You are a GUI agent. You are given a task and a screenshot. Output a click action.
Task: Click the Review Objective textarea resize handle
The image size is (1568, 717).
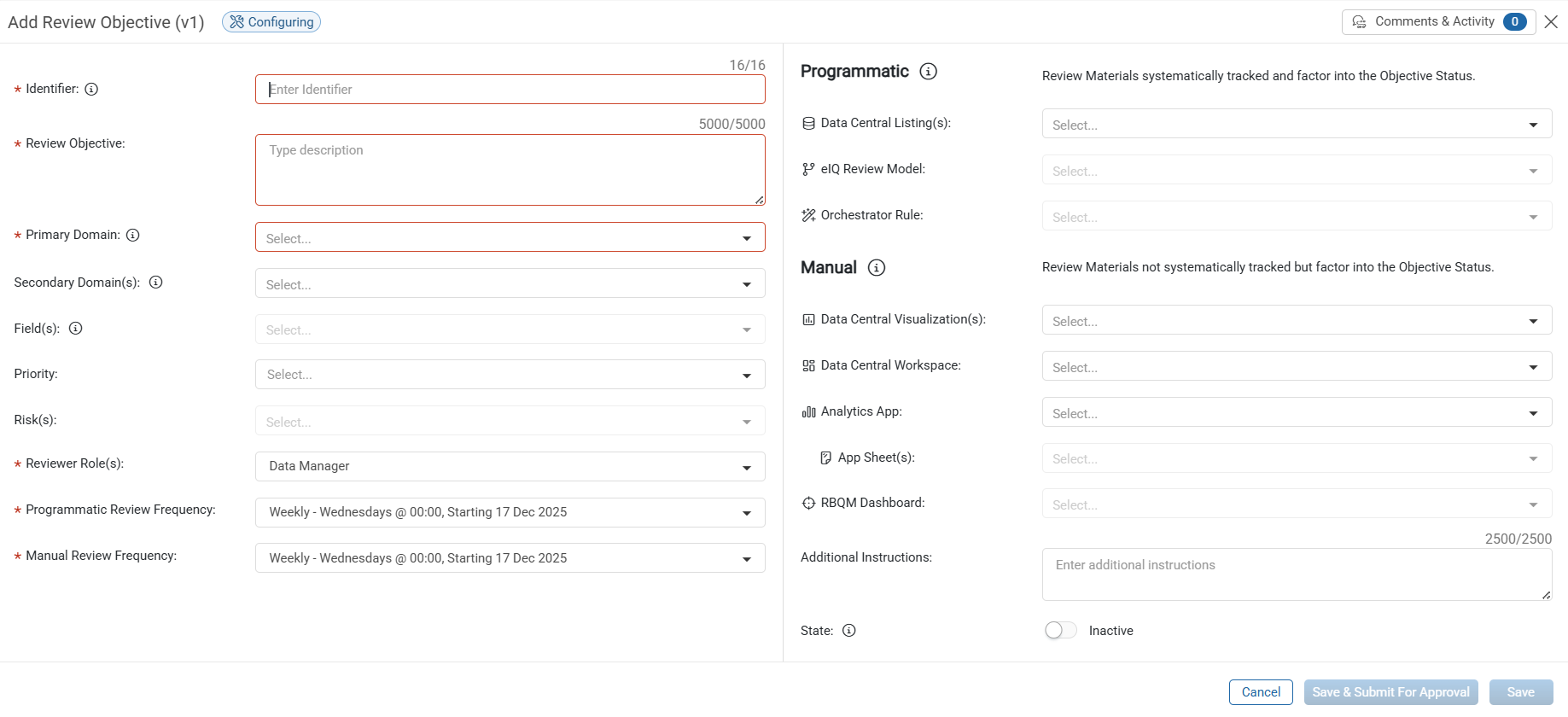click(x=759, y=200)
